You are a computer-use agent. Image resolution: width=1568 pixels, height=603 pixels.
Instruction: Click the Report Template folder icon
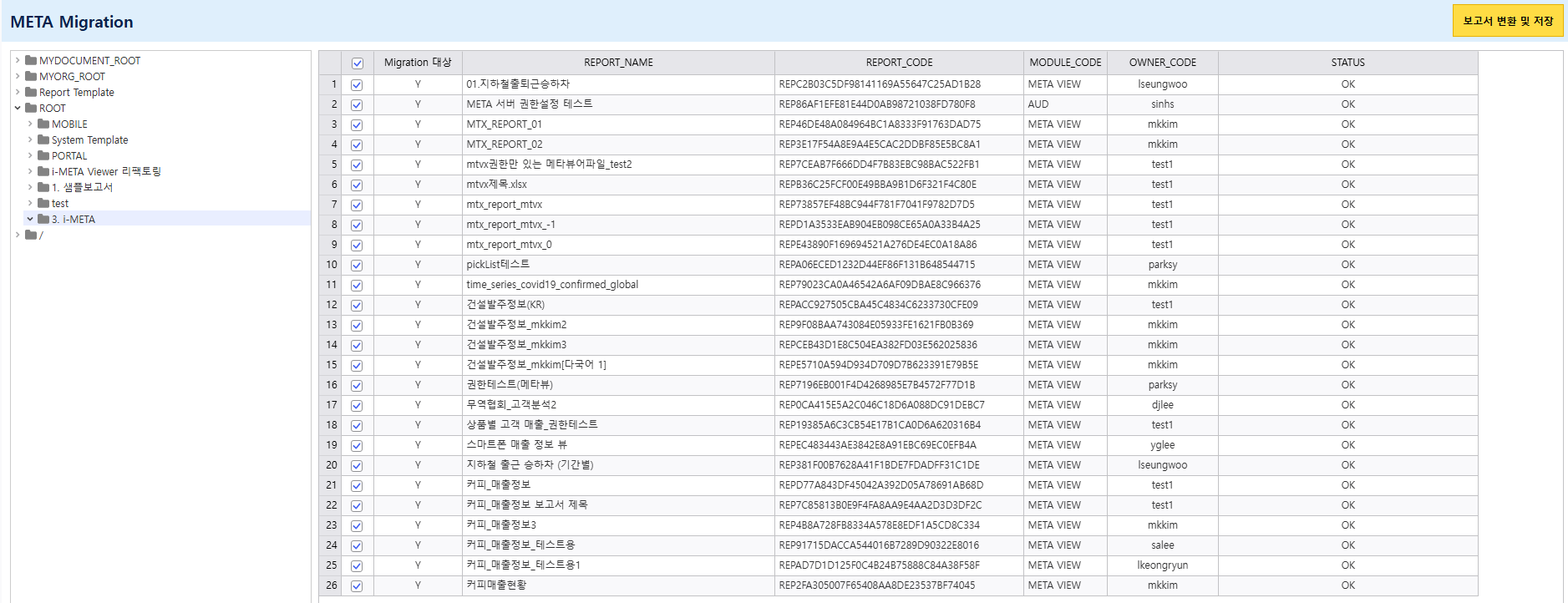click(31, 92)
